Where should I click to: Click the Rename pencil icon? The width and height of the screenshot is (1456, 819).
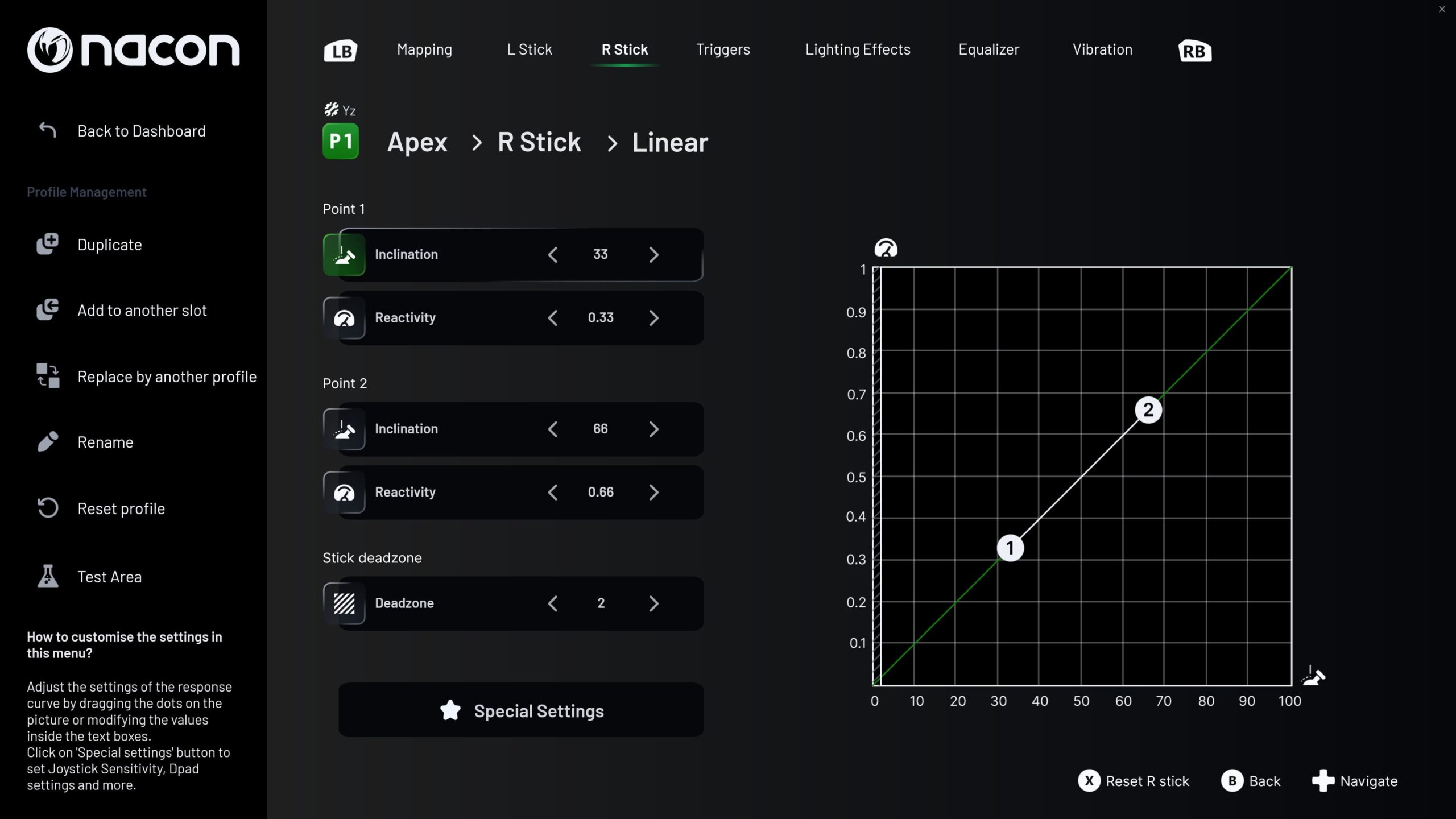[x=48, y=442]
